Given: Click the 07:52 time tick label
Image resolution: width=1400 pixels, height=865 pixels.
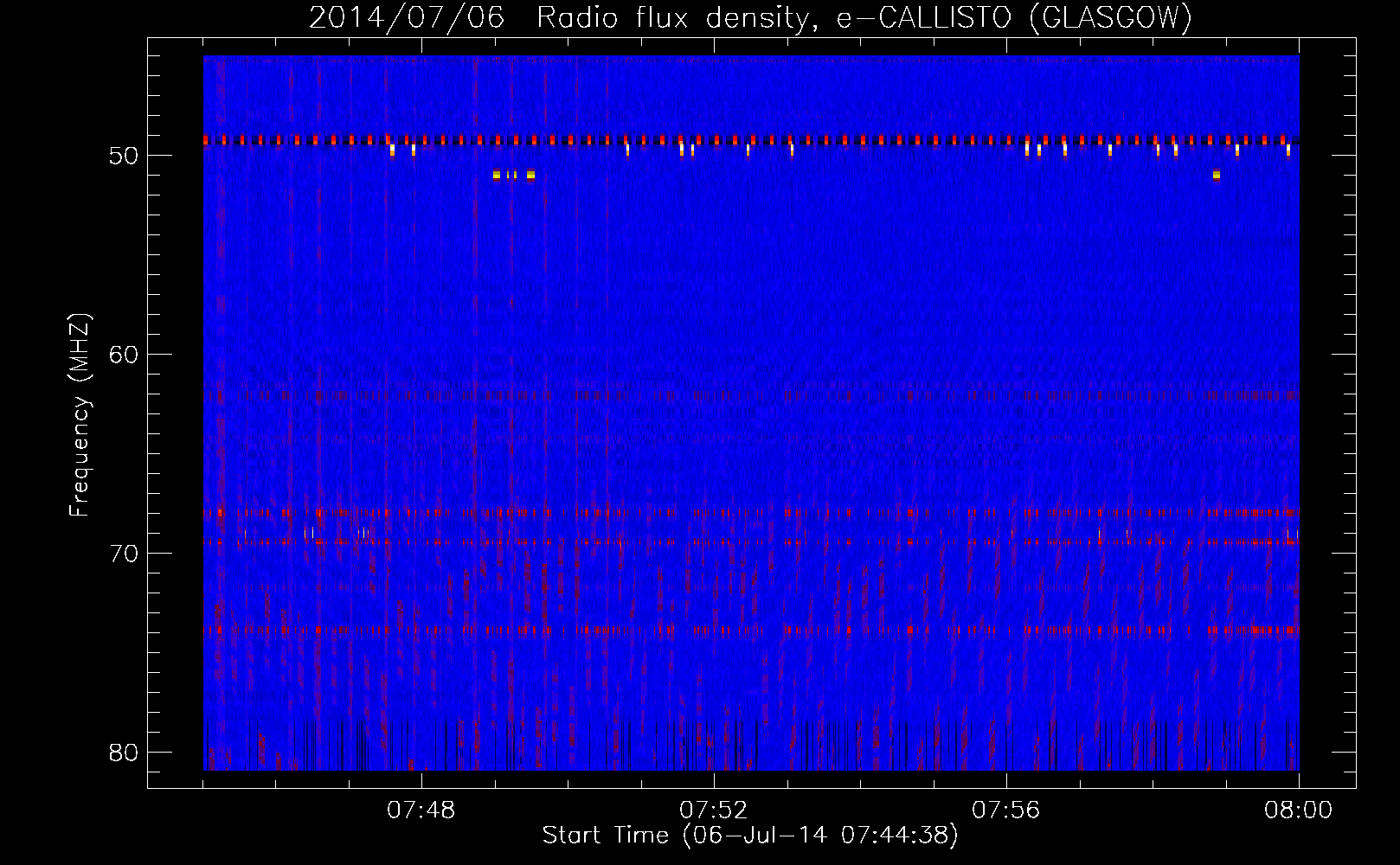Looking at the screenshot, I should (x=714, y=811).
